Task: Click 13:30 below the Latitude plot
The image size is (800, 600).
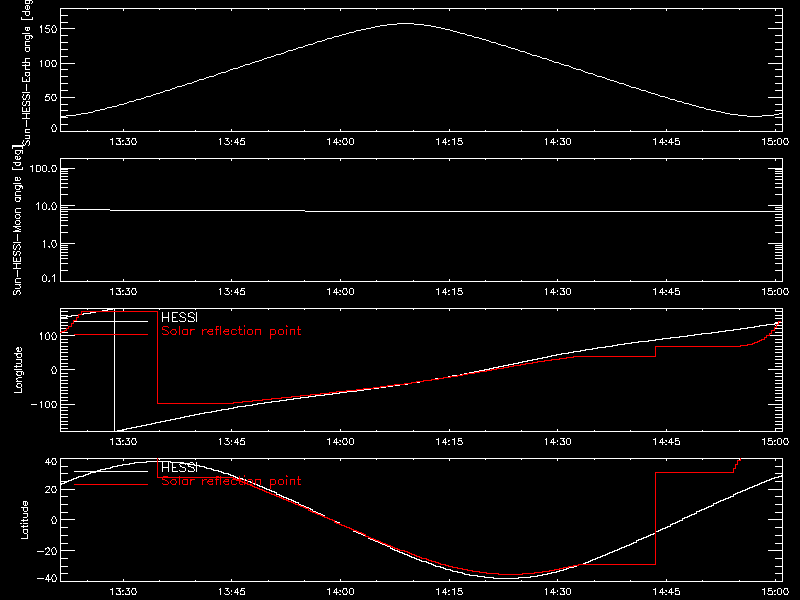Action: [123, 591]
